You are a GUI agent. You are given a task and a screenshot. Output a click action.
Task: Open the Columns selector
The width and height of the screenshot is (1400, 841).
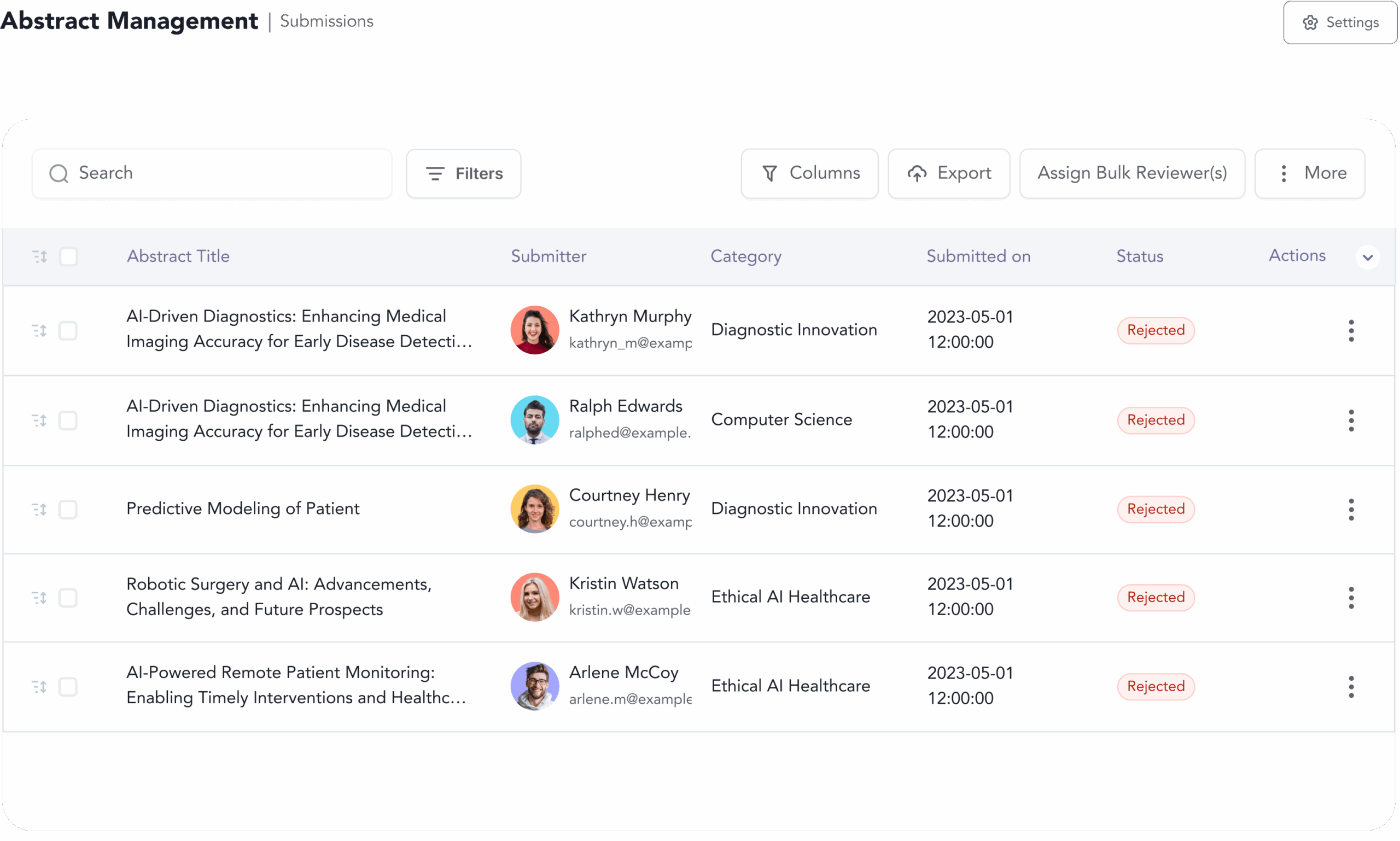point(809,173)
